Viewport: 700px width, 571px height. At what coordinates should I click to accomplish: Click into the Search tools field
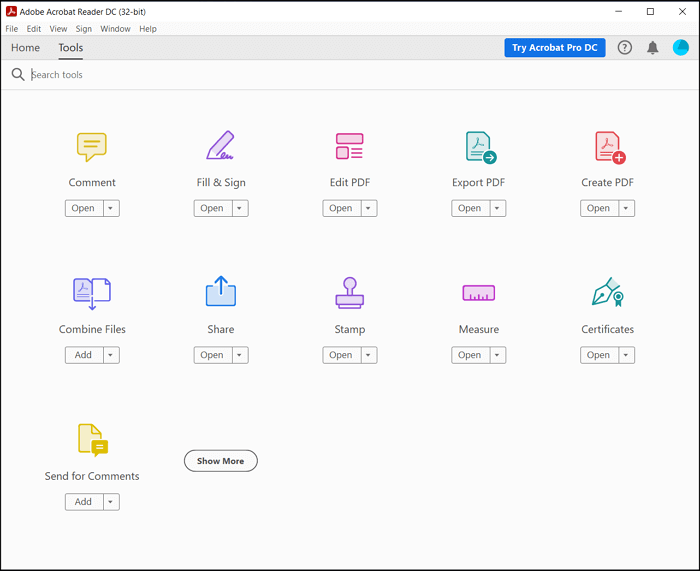click(200, 75)
